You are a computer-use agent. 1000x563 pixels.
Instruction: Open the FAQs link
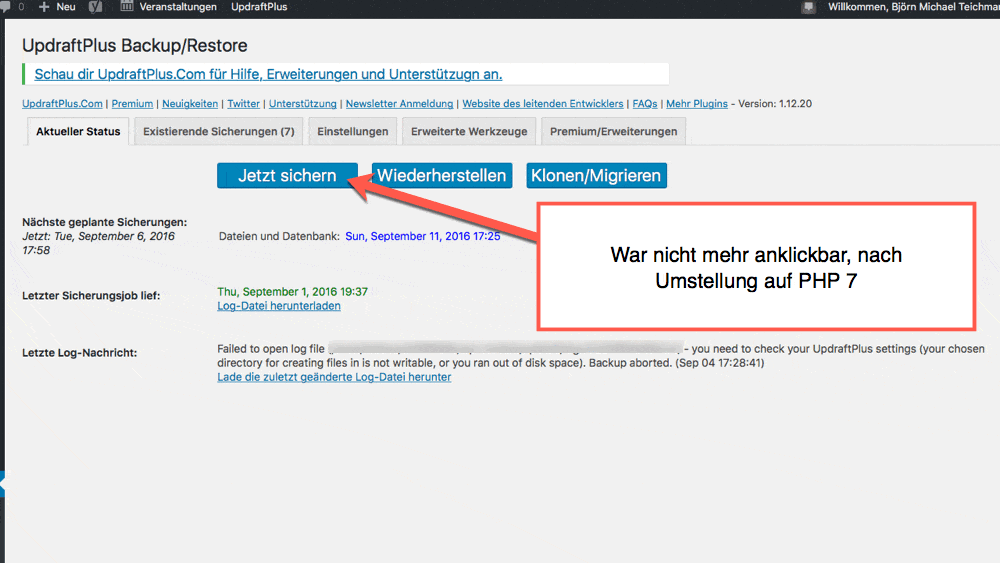pyautogui.click(x=645, y=103)
